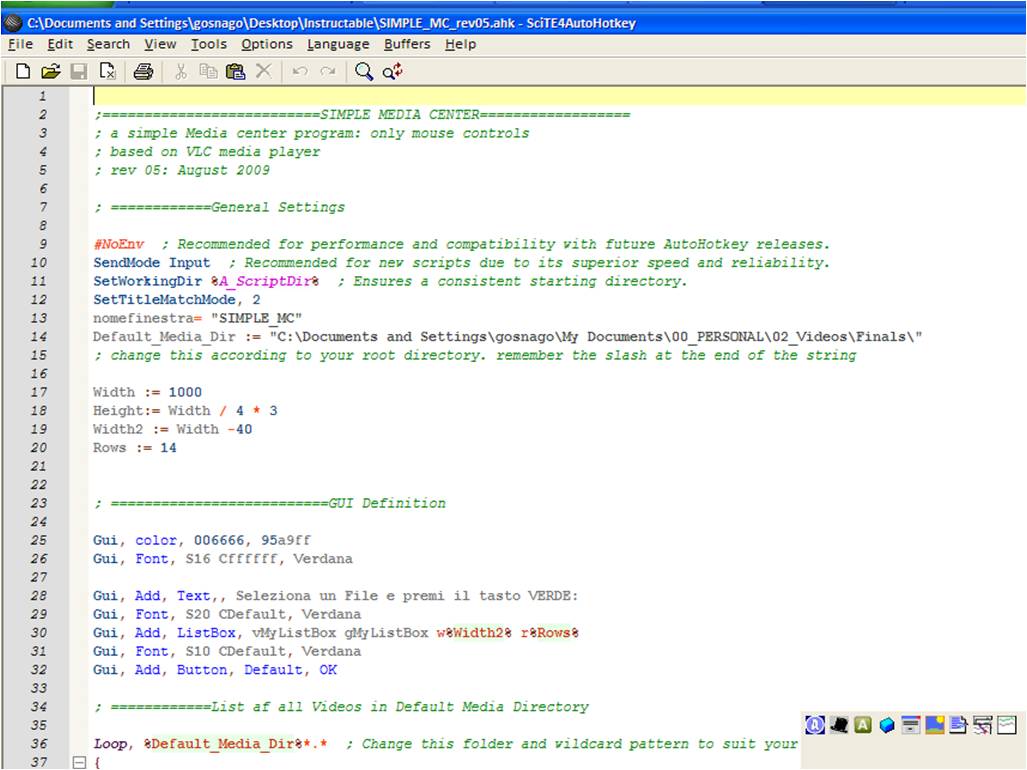Click the blue cube floating toolbar icon
The image size is (1027, 770).
[887, 725]
